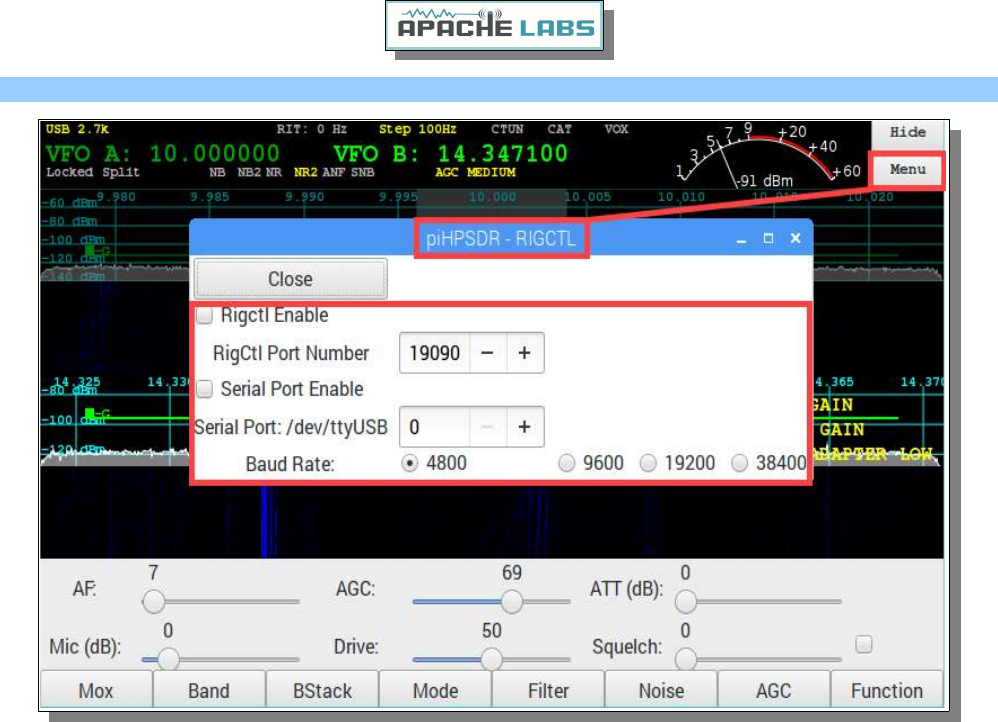Screen dimensions: 998x722
Task: Click the Serial Port ttyUSB value field
Action: click(435, 427)
